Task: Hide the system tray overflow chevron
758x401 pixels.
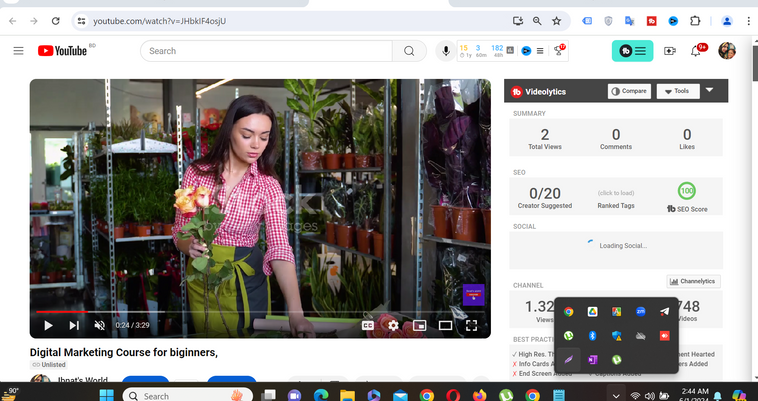Action: pos(617,395)
